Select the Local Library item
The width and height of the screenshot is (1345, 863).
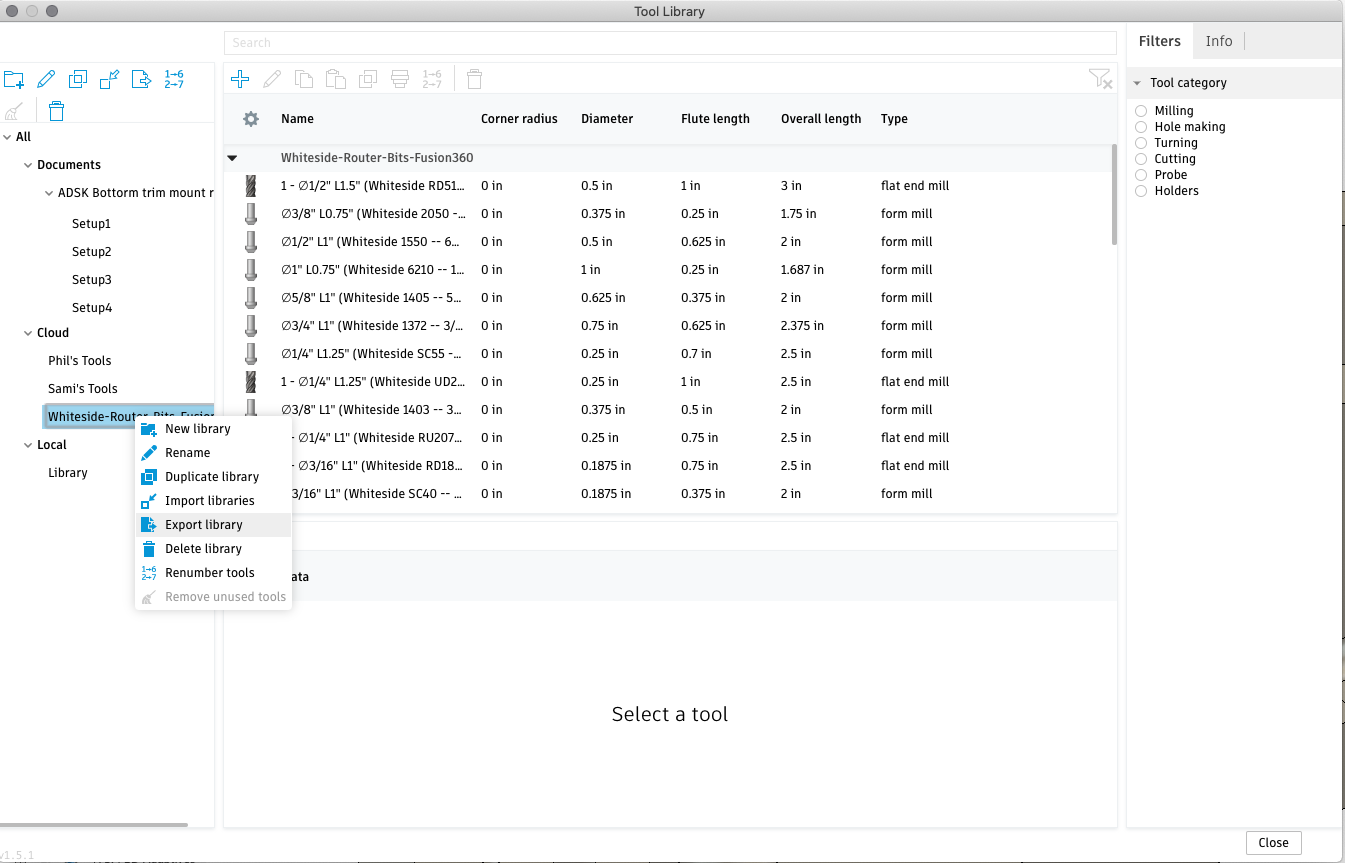[68, 473]
